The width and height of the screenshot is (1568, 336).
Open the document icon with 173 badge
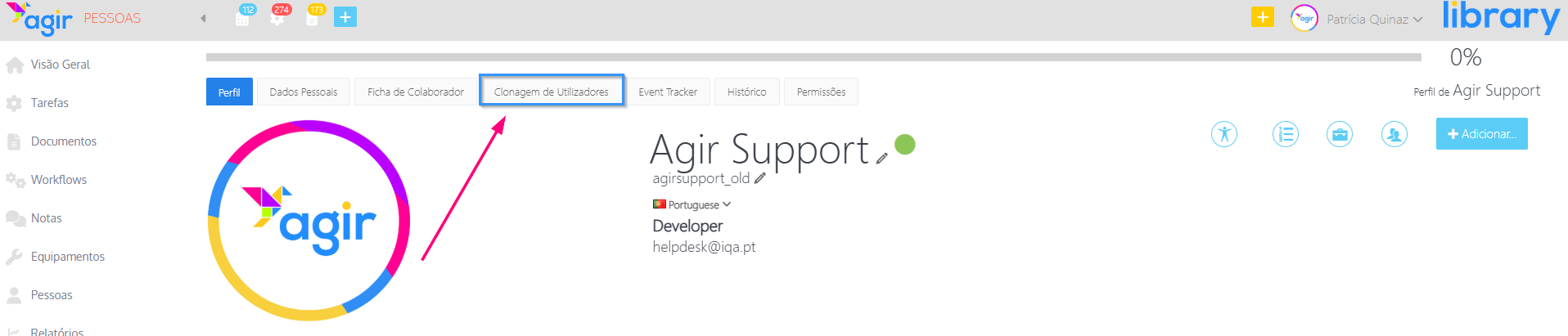tap(312, 18)
